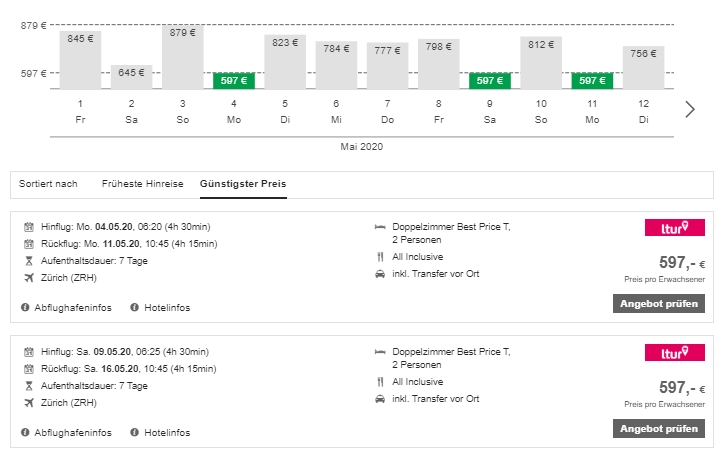728x454 pixels.
Task: Click info icon beside first Hotelinfos
Action: point(134,307)
